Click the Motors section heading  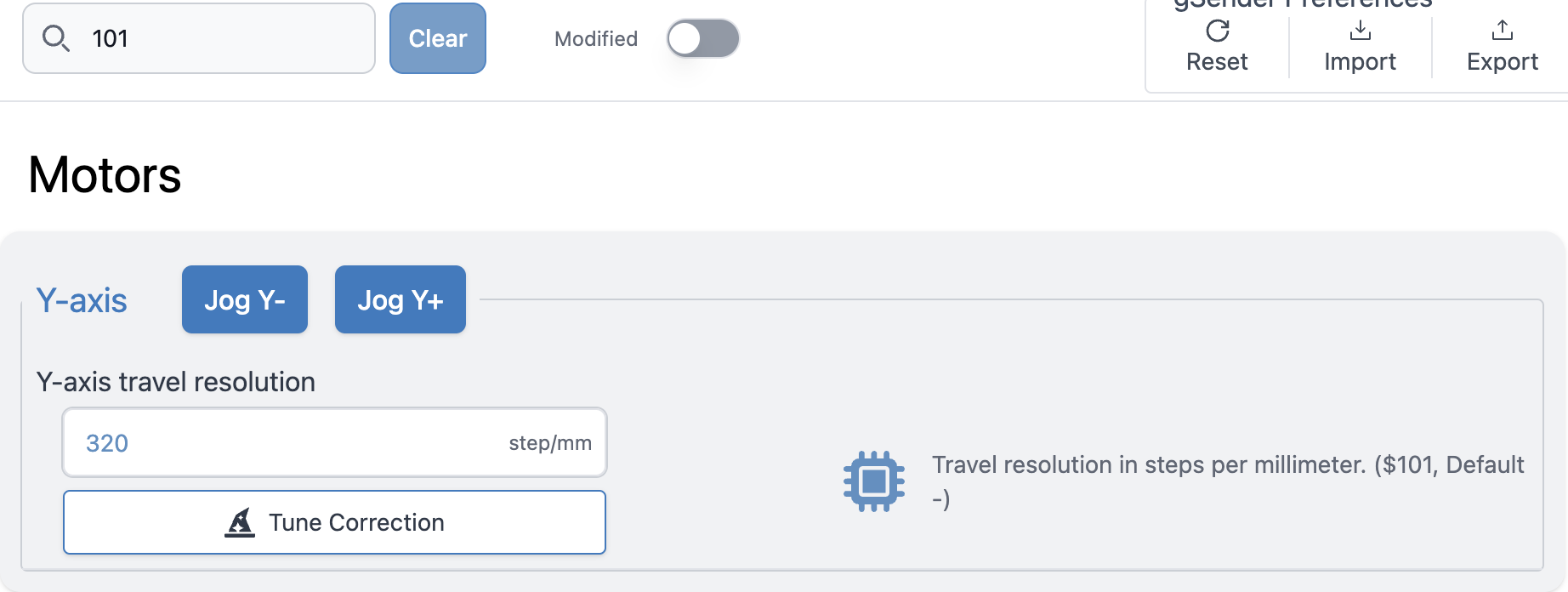[x=105, y=175]
